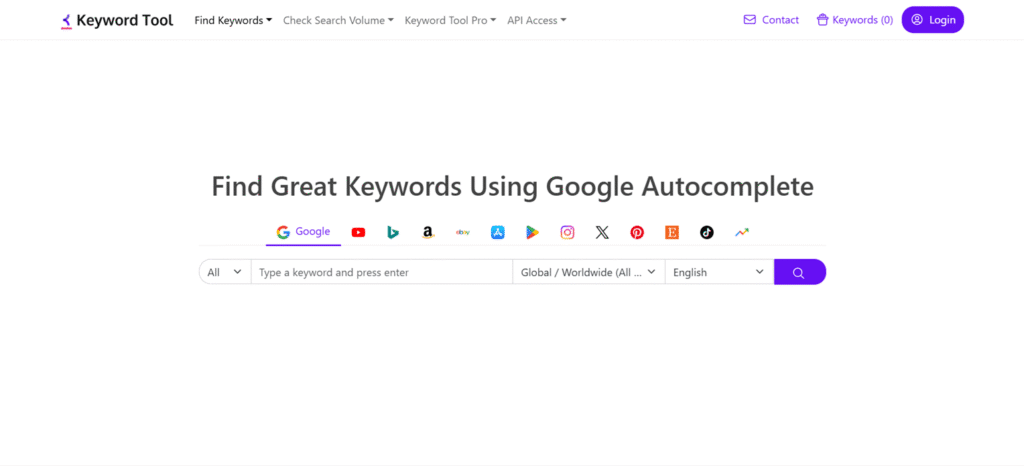Select the eBay platform icon

tap(463, 232)
